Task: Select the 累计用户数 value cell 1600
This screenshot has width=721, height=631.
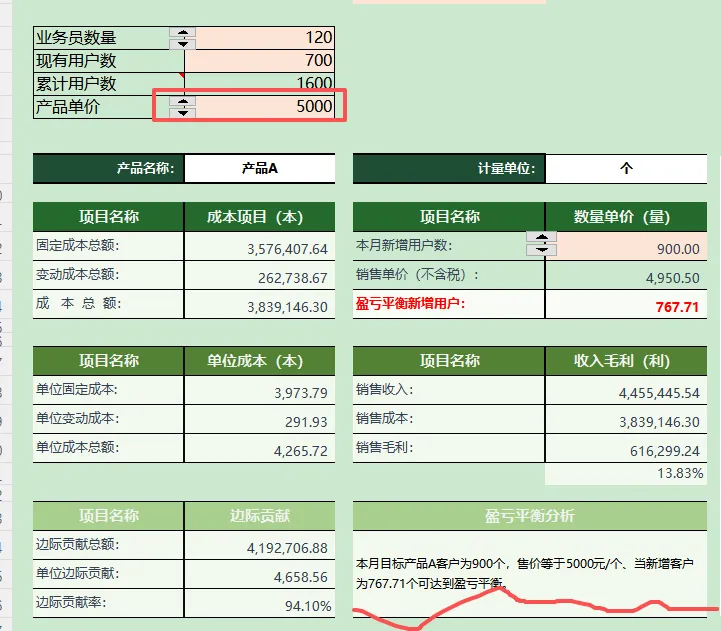Action: pos(259,84)
